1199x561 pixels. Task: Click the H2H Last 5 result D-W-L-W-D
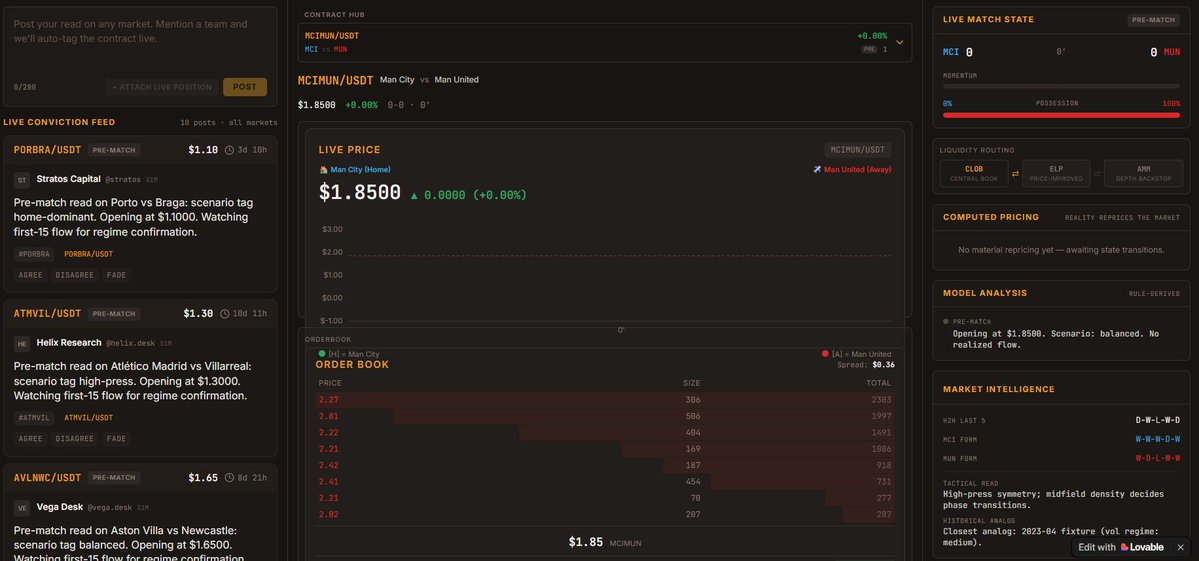(x=1157, y=420)
